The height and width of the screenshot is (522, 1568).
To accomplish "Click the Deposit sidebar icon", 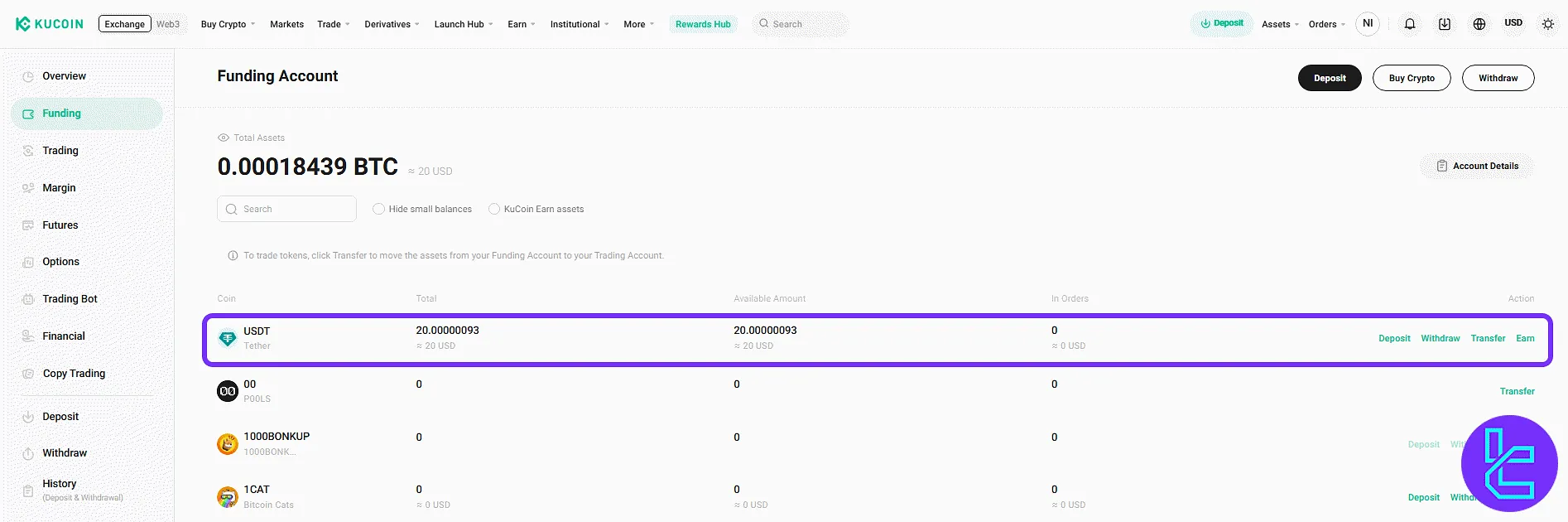I will 28,417.
